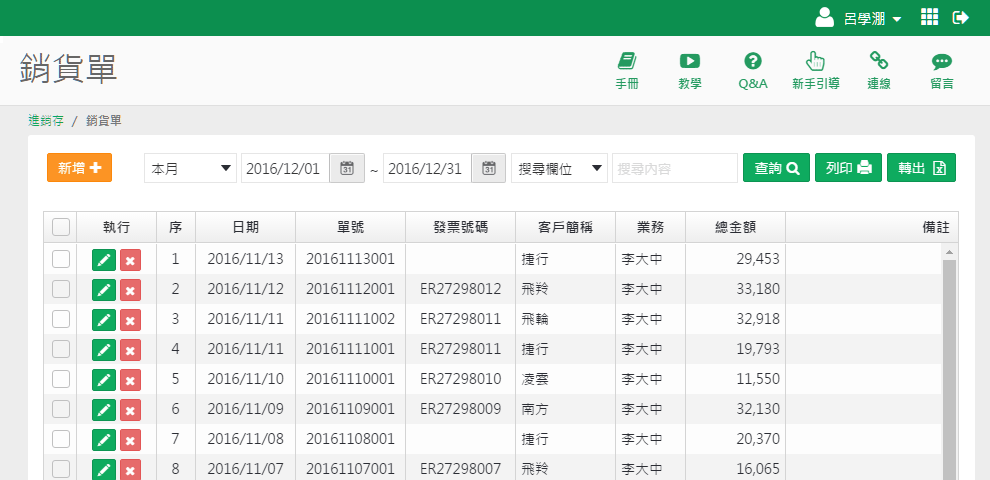Edit order 20161113001 with pencil icon

coord(103,260)
